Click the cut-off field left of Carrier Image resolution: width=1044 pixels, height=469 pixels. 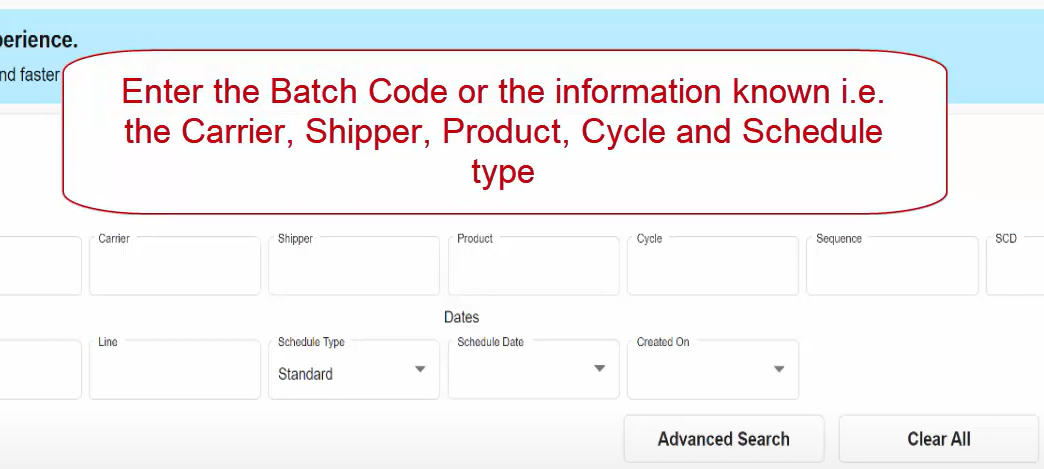[x=40, y=267]
